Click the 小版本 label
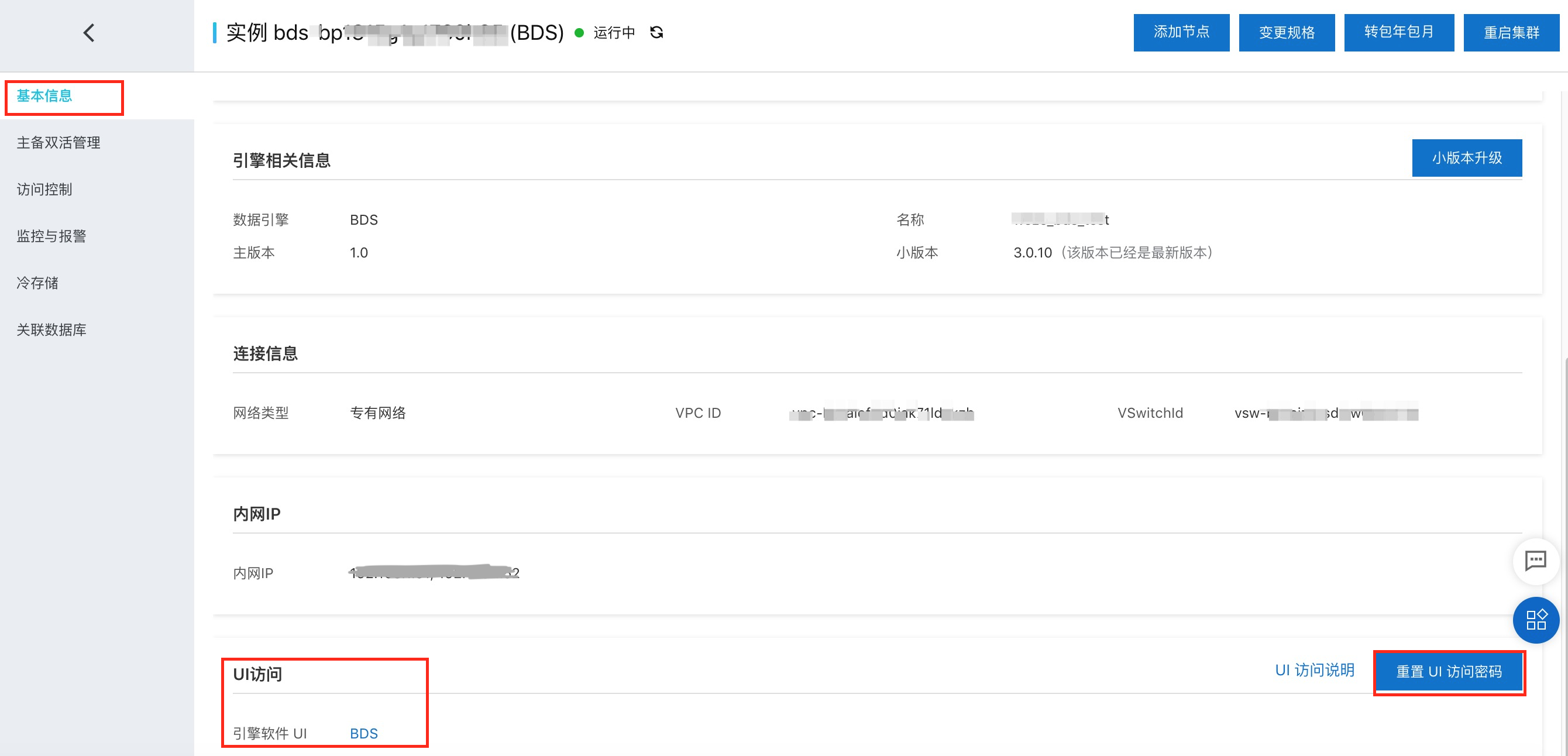The width and height of the screenshot is (1568, 756). click(x=917, y=253)
